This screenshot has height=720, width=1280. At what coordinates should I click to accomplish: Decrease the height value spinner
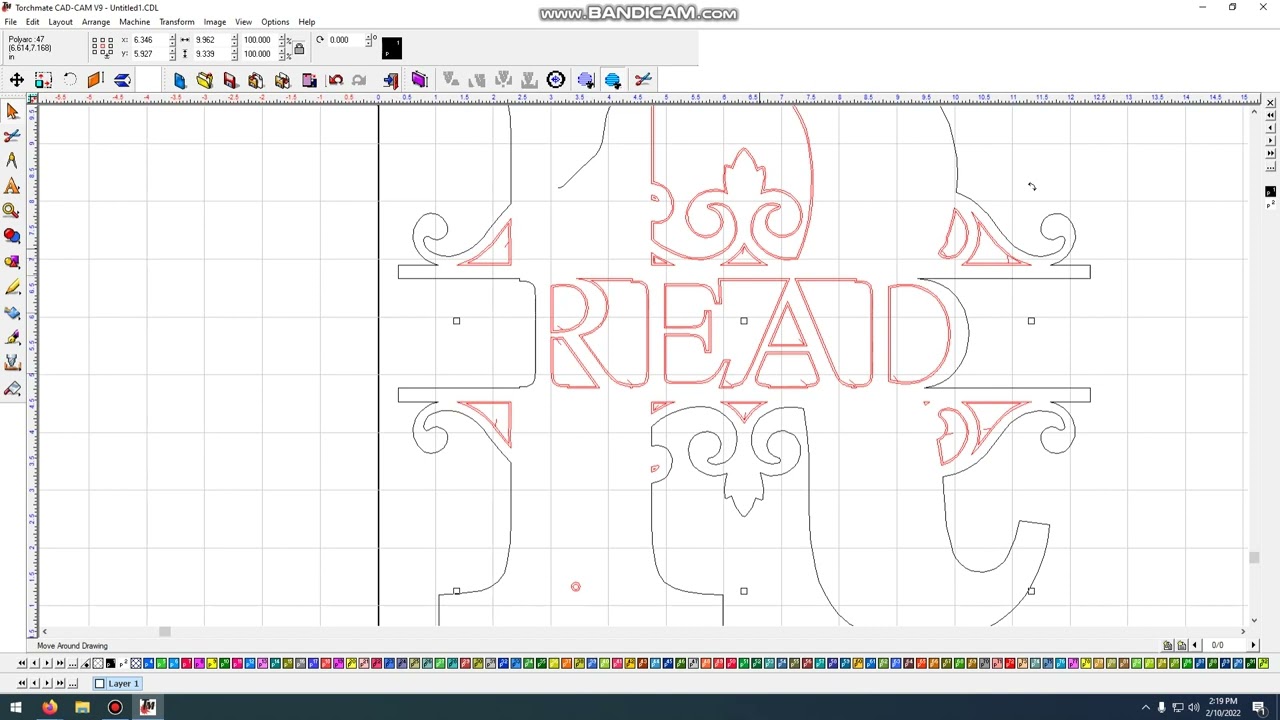point(234,57)
